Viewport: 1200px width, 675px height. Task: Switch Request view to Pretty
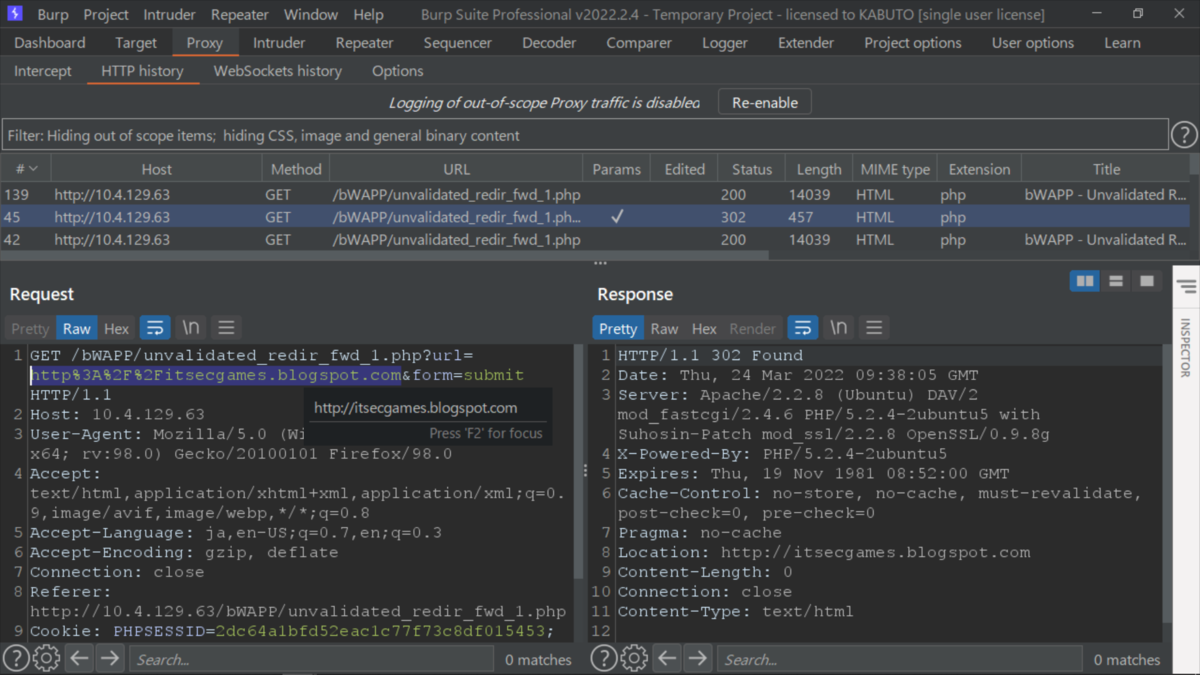tap(30, 328)
